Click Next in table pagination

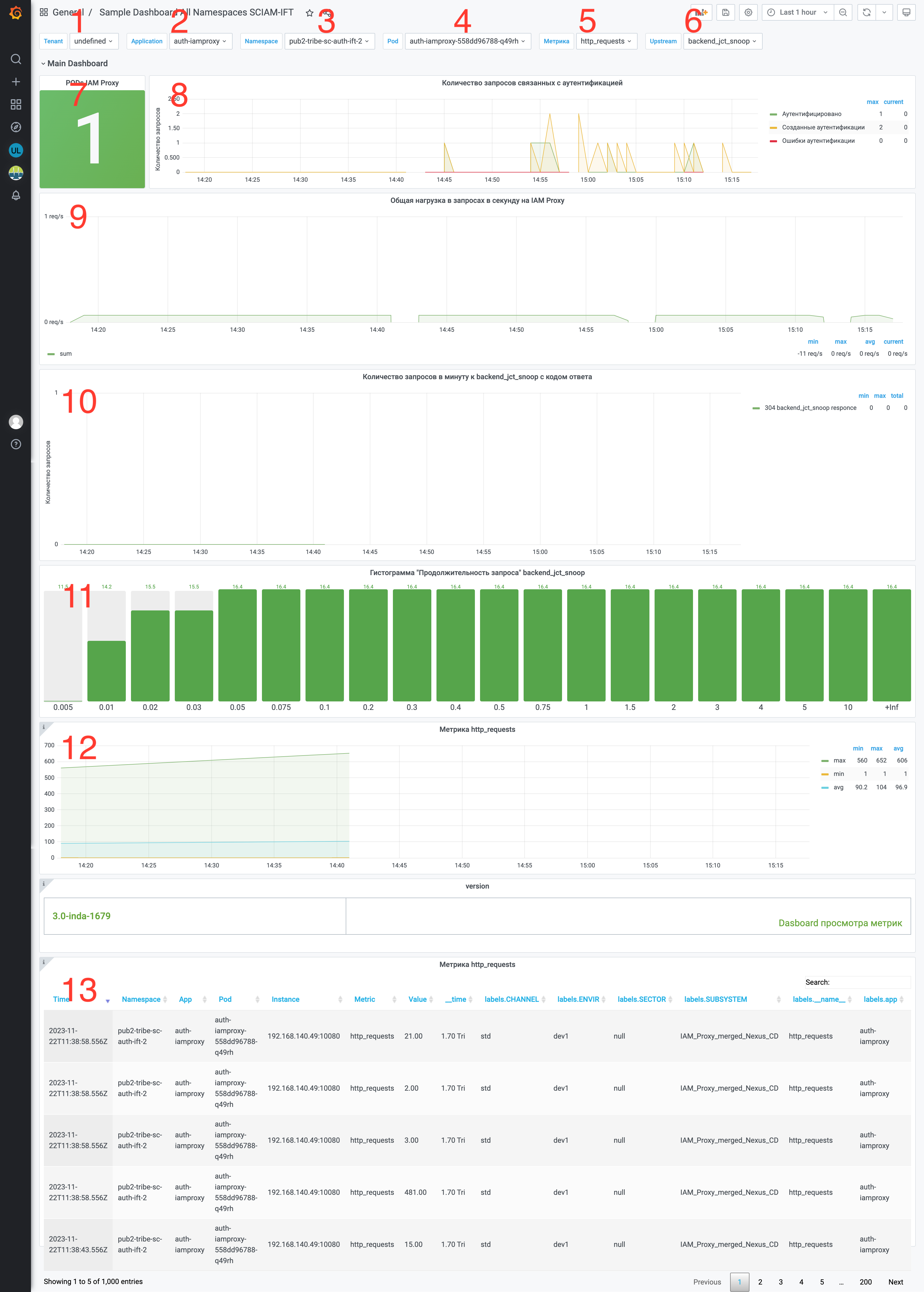click(896, 1282)
